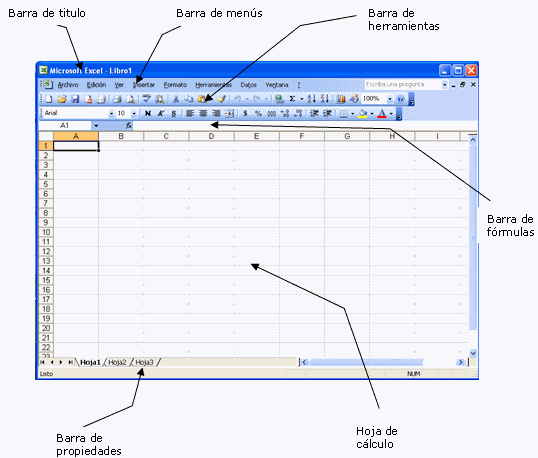Image resolution: width=538 pixels, height=458 pixels.
Task: Toggle italic formatting with the K button
Action: (161, 114)
